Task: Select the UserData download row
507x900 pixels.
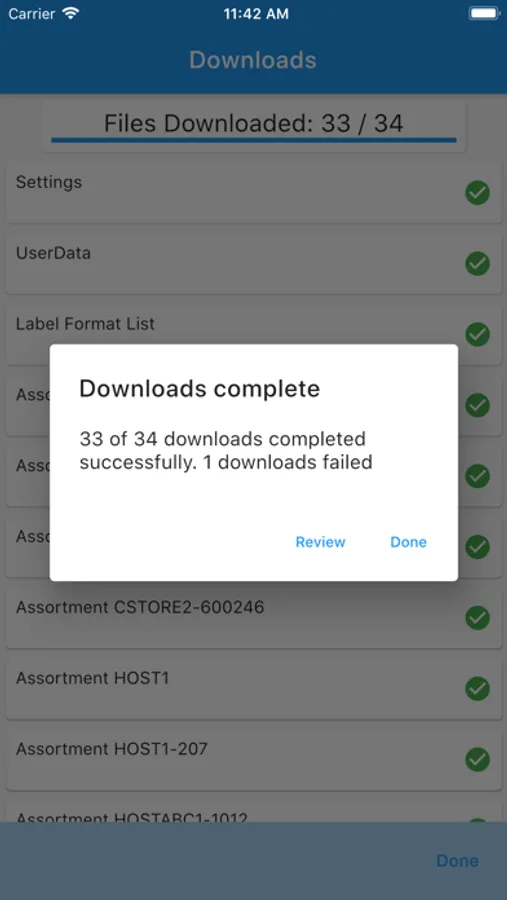Action: pos(254,263)
